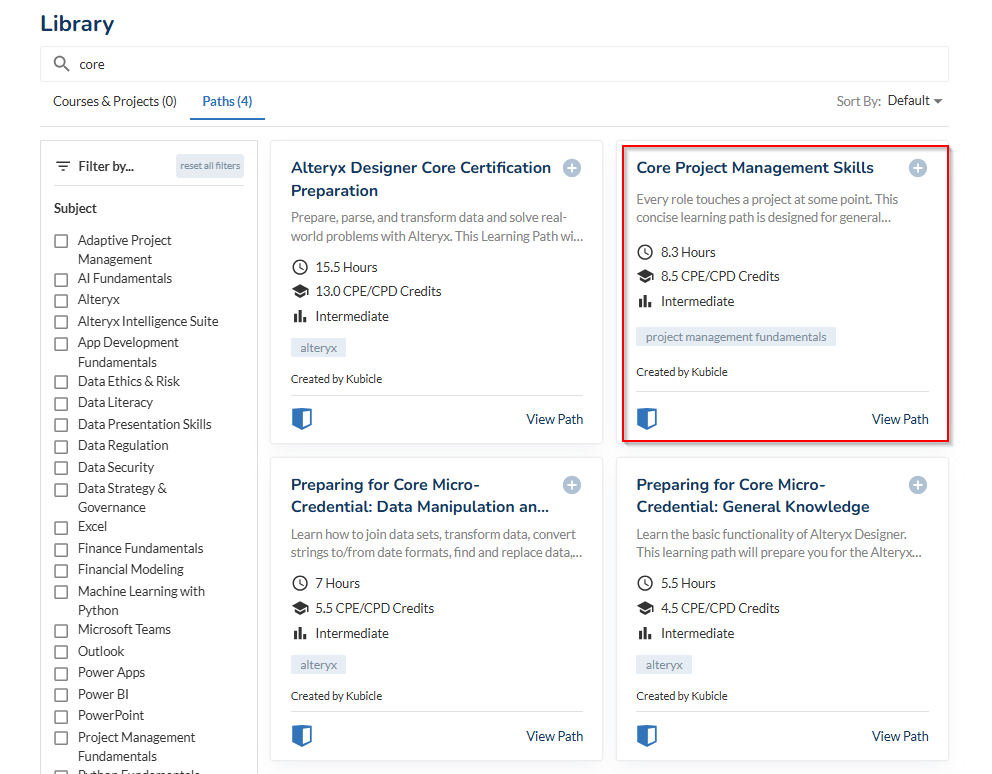992x774 pixels.
Task: Tick the Excel subject filter checkbox
Action: click(x=61, y=527)
